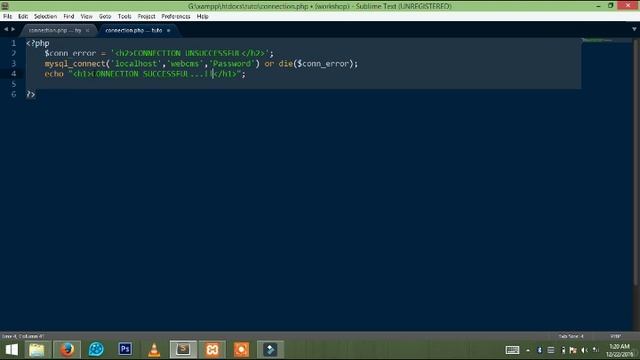Click Sublime Text title bar app icon

[x=5, y=6]
